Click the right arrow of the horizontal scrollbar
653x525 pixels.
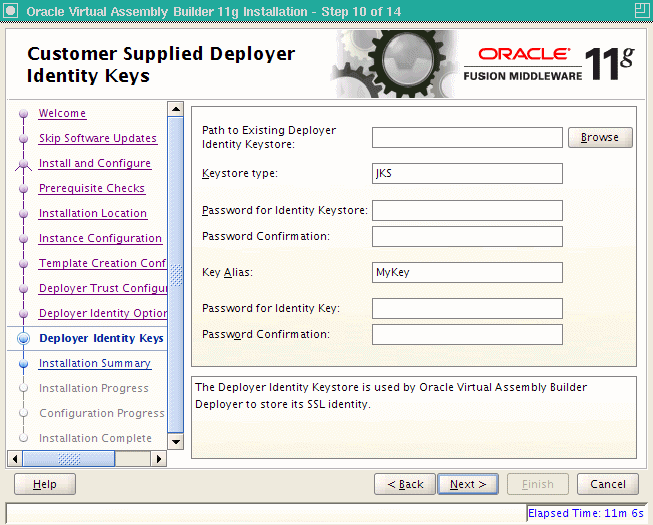(x=159, y=459)
